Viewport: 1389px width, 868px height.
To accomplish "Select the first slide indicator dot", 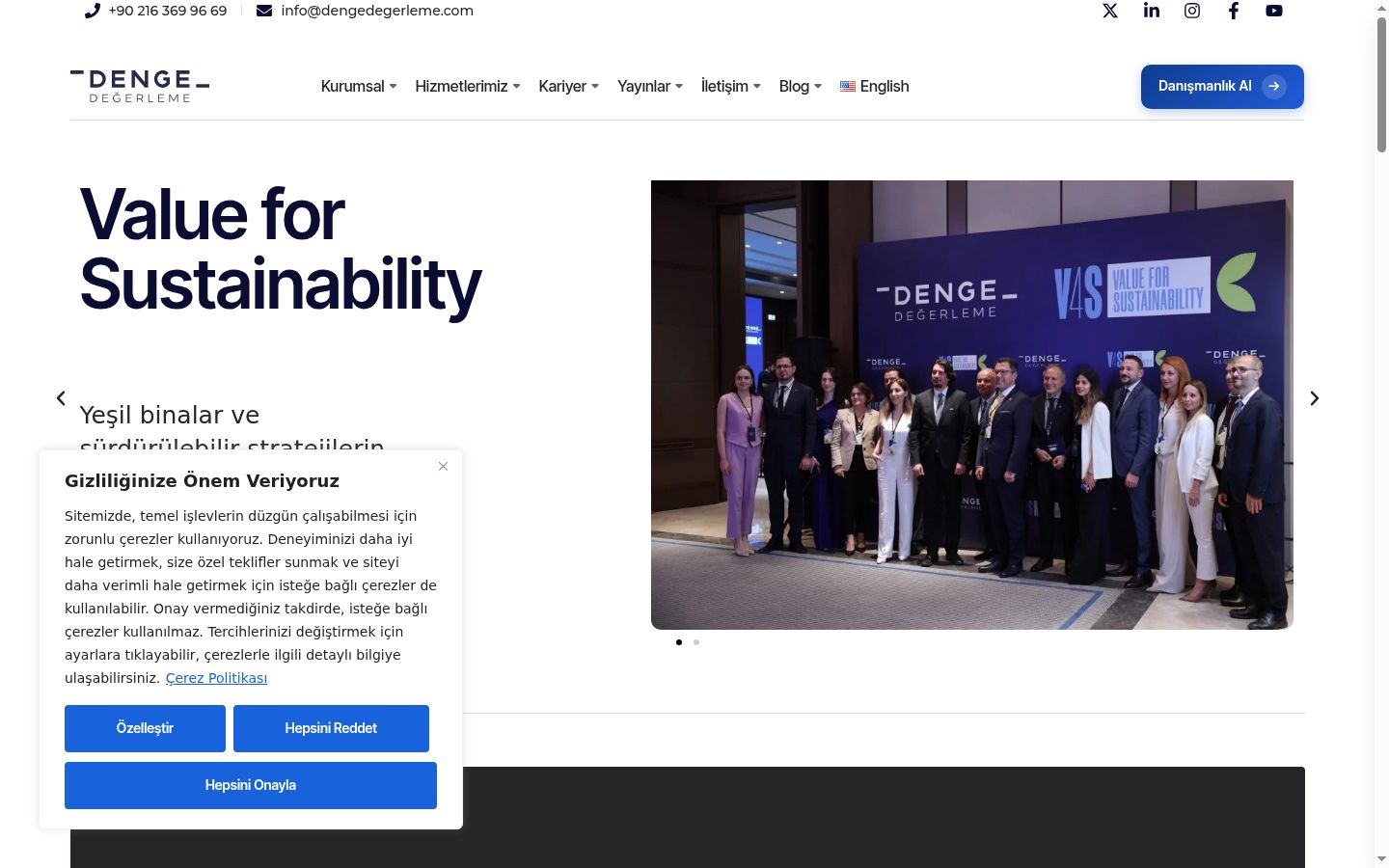I will tap(679, 642).
